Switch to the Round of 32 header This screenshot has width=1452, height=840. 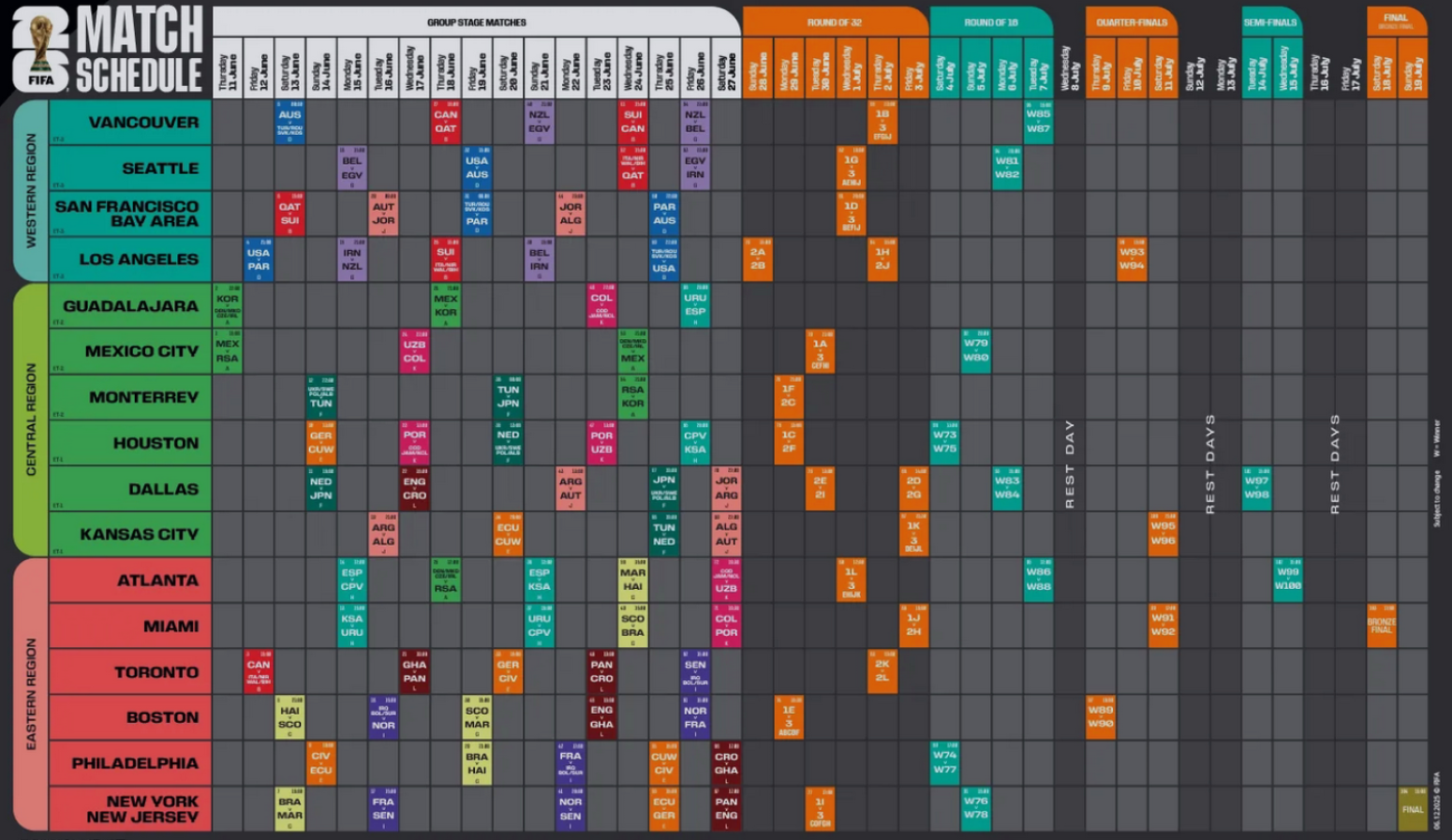834,22
